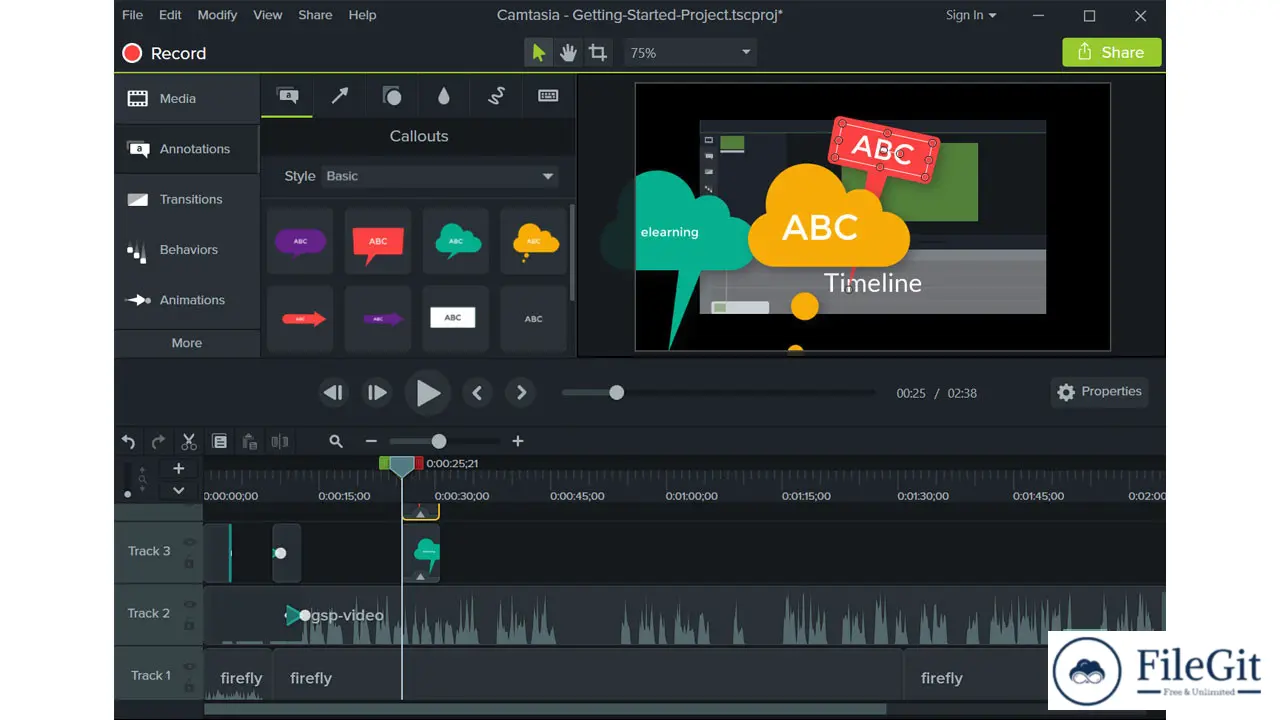Image resolution: width=1280 pixels, height=720 pixels.
Task: Click the timeline zoom slider handle
Action: [439, 441]
